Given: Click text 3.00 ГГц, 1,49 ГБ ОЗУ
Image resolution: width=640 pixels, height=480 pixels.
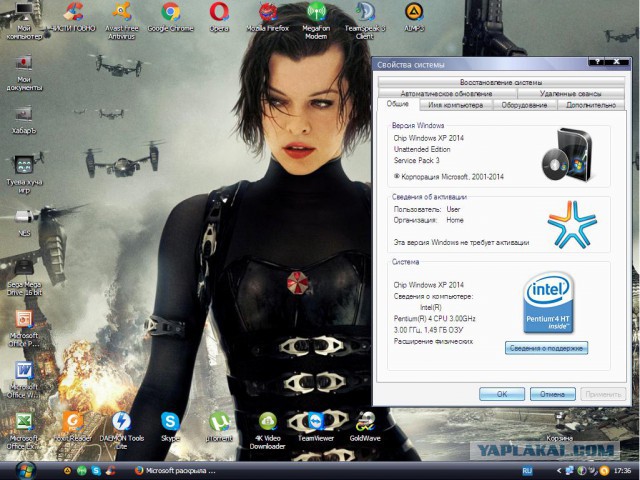Looking at the screenshot, I should point(428,330).
